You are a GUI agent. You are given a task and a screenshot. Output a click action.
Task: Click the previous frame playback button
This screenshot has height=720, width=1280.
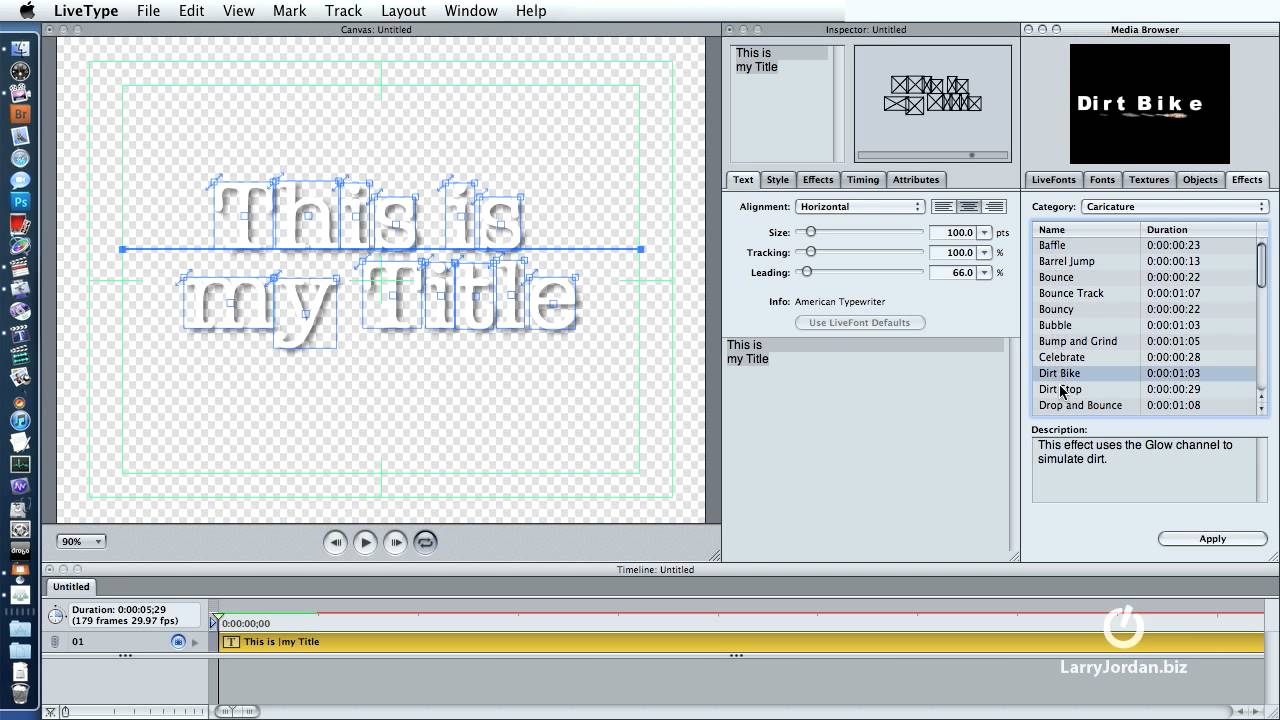(x=335, y=542)
